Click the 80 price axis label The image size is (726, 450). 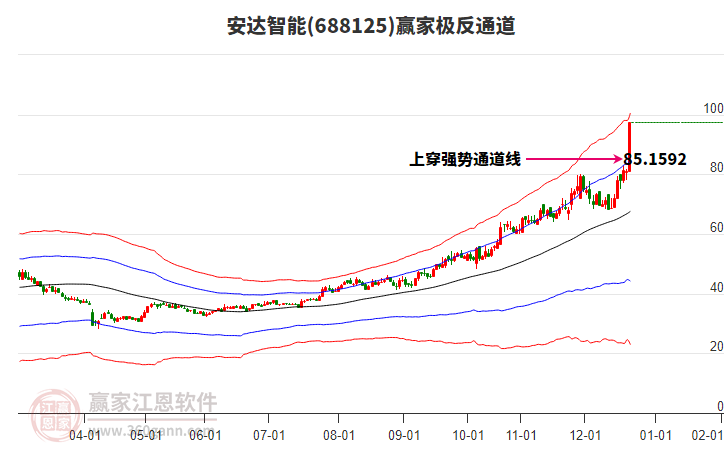717,168
